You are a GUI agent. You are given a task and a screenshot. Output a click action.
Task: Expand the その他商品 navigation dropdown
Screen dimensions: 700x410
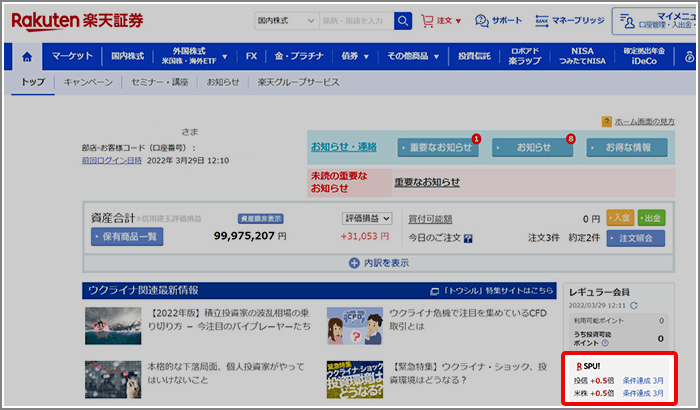point(436,57)
